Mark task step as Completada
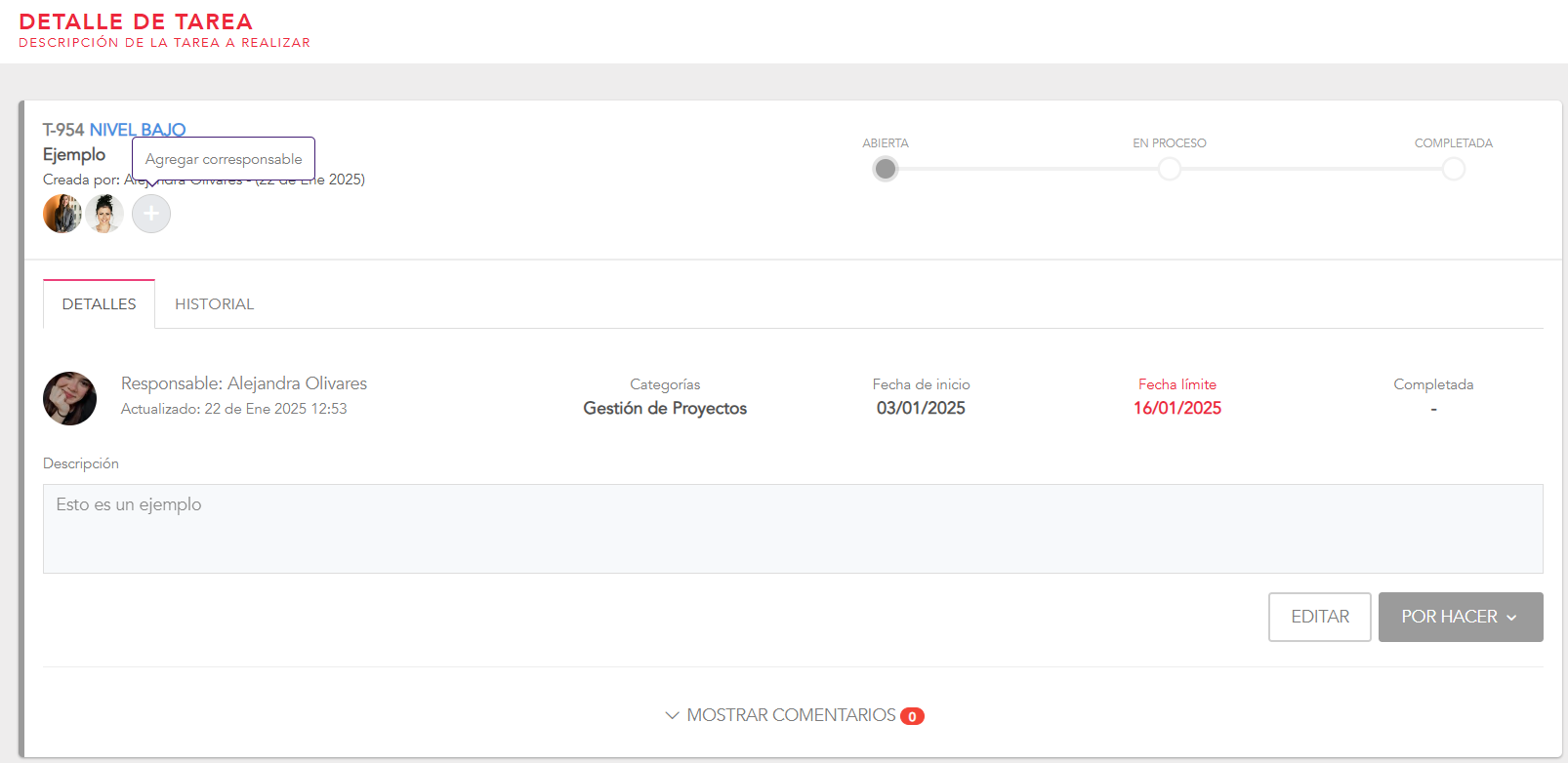1568x763 pixels. 1453,169
